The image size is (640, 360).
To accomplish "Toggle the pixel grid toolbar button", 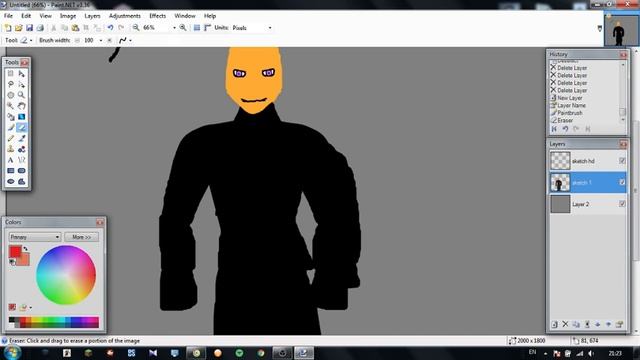I will click(197, 28).
